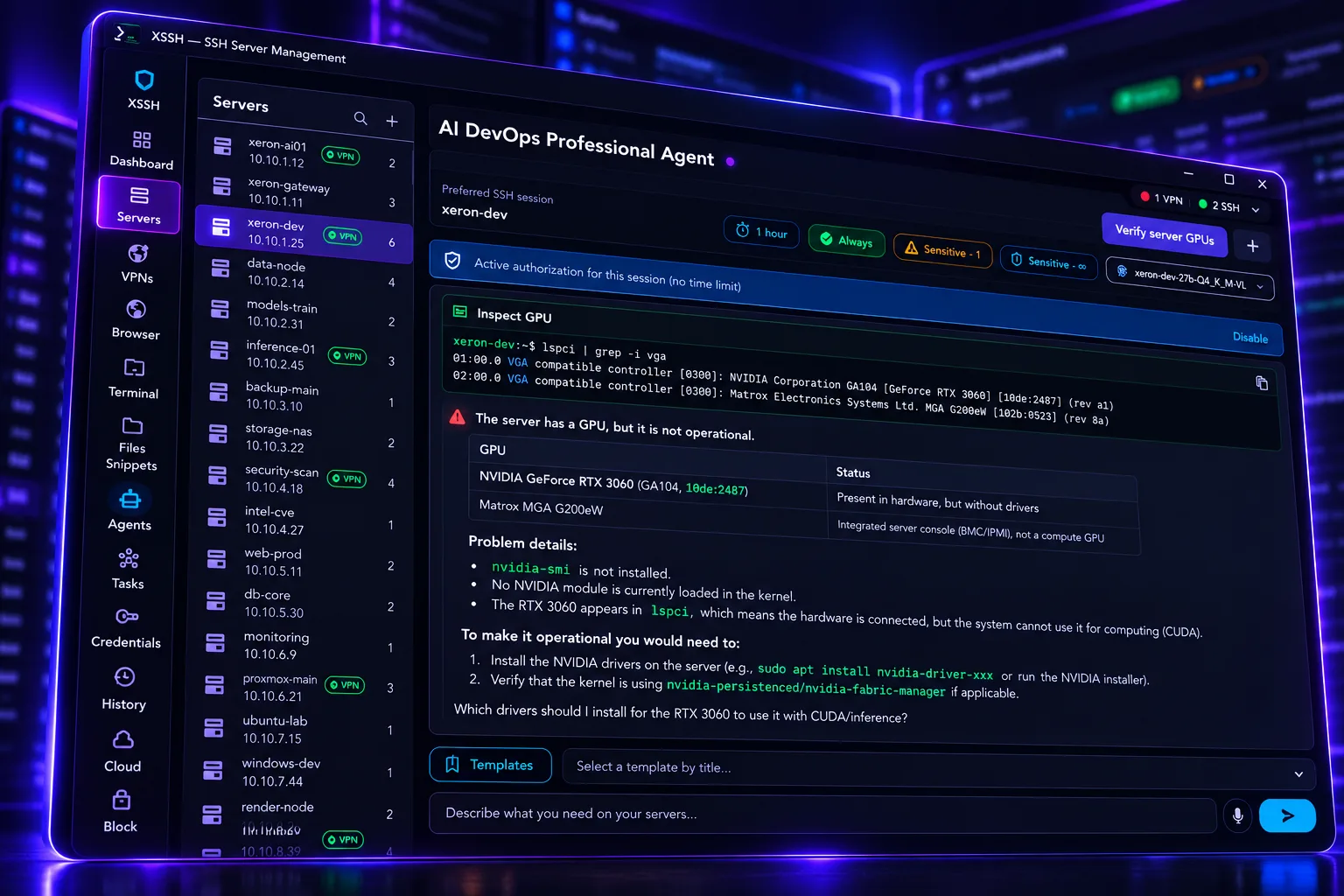Open VPNs in the sidebar

point(137,263)
